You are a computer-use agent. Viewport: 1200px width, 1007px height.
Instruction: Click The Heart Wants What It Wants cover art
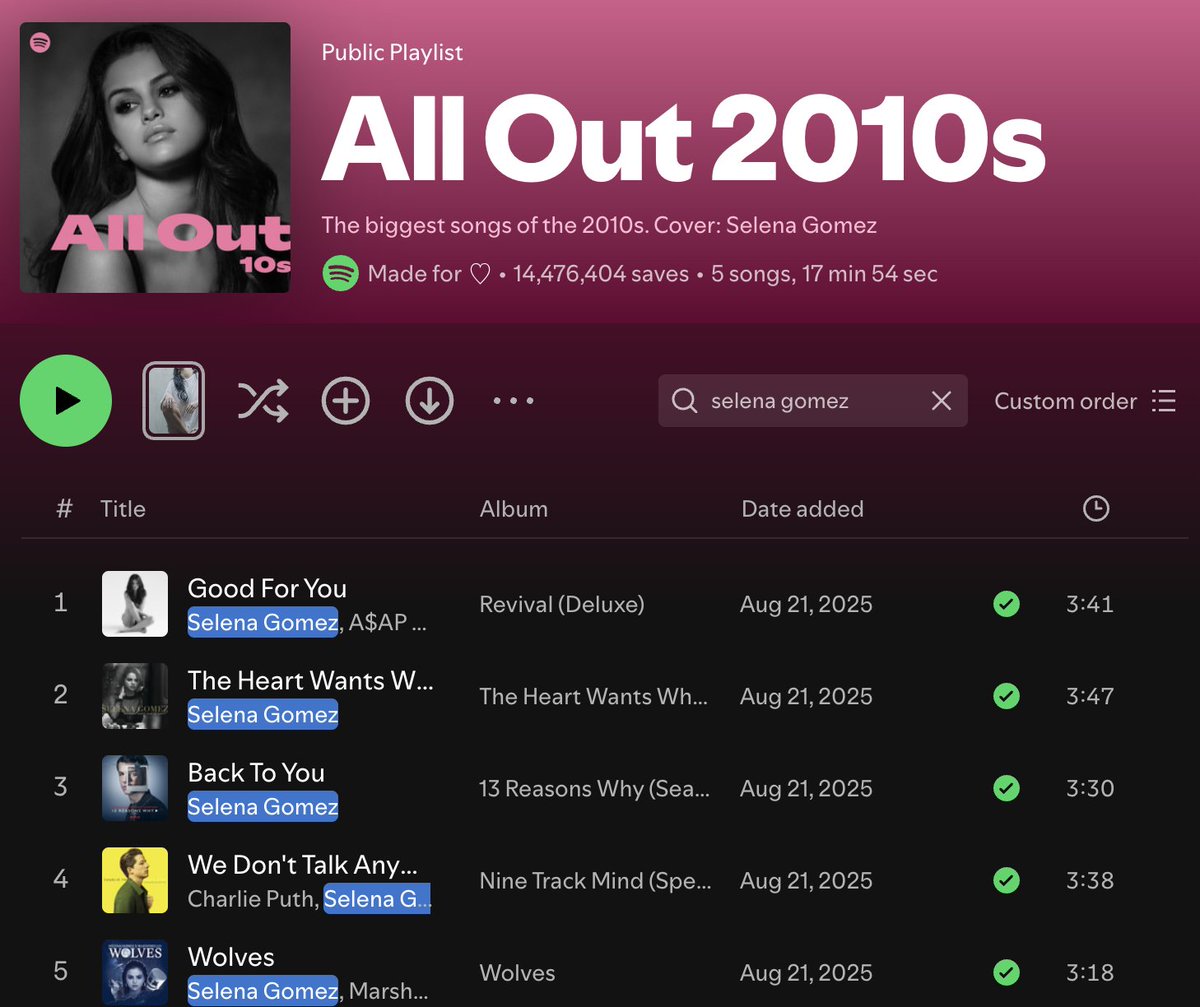tap(135, 696)
